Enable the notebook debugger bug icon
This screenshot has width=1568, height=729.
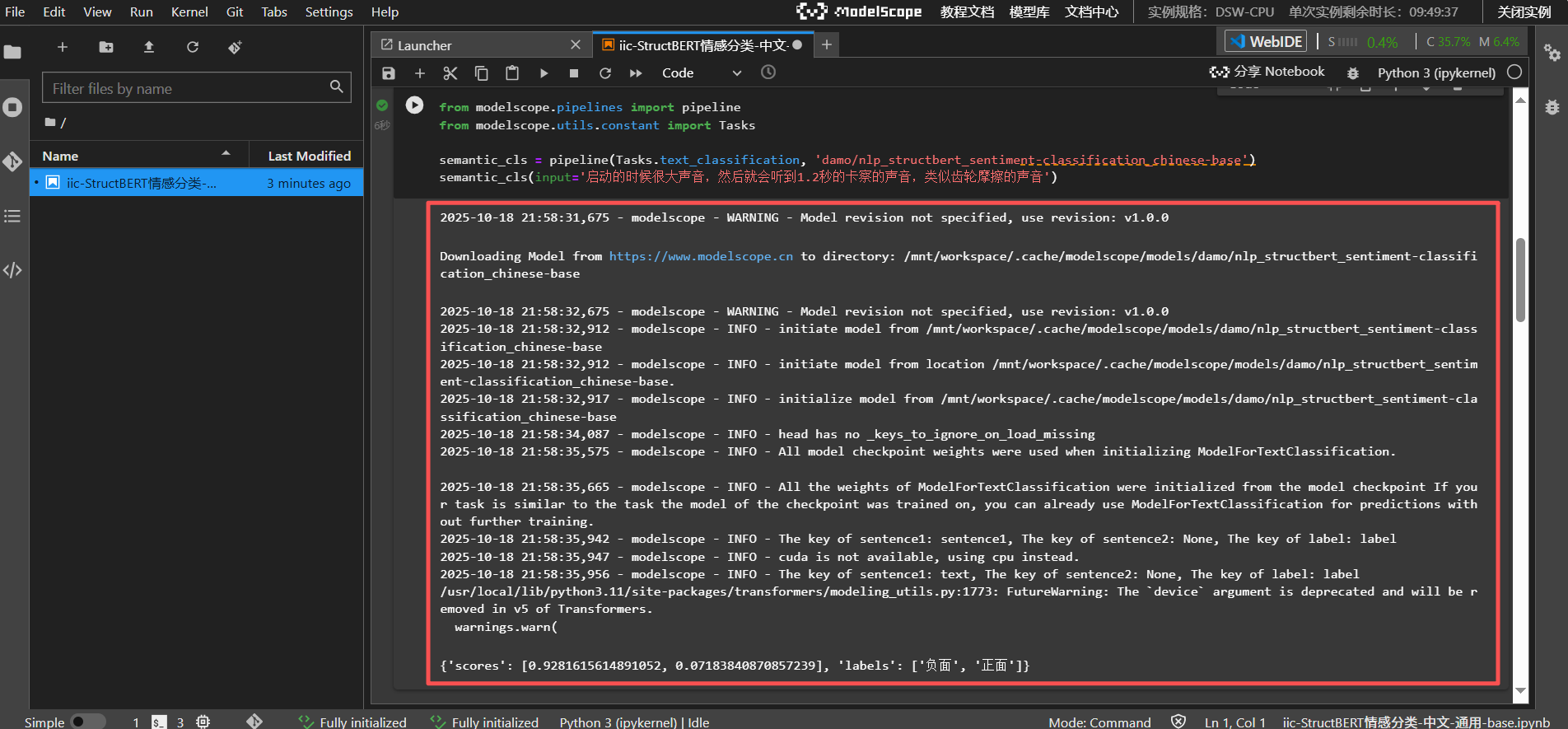coord(1353,73)
